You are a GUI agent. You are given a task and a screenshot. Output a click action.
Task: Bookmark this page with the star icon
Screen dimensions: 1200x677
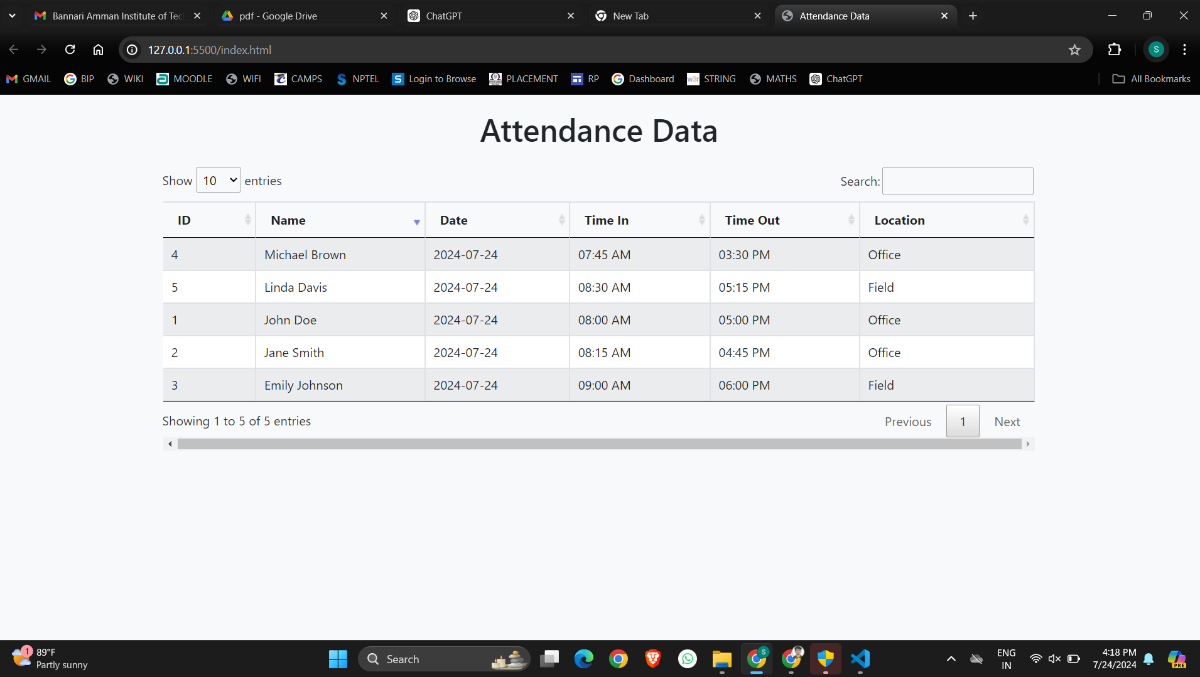pos(1074,50)
